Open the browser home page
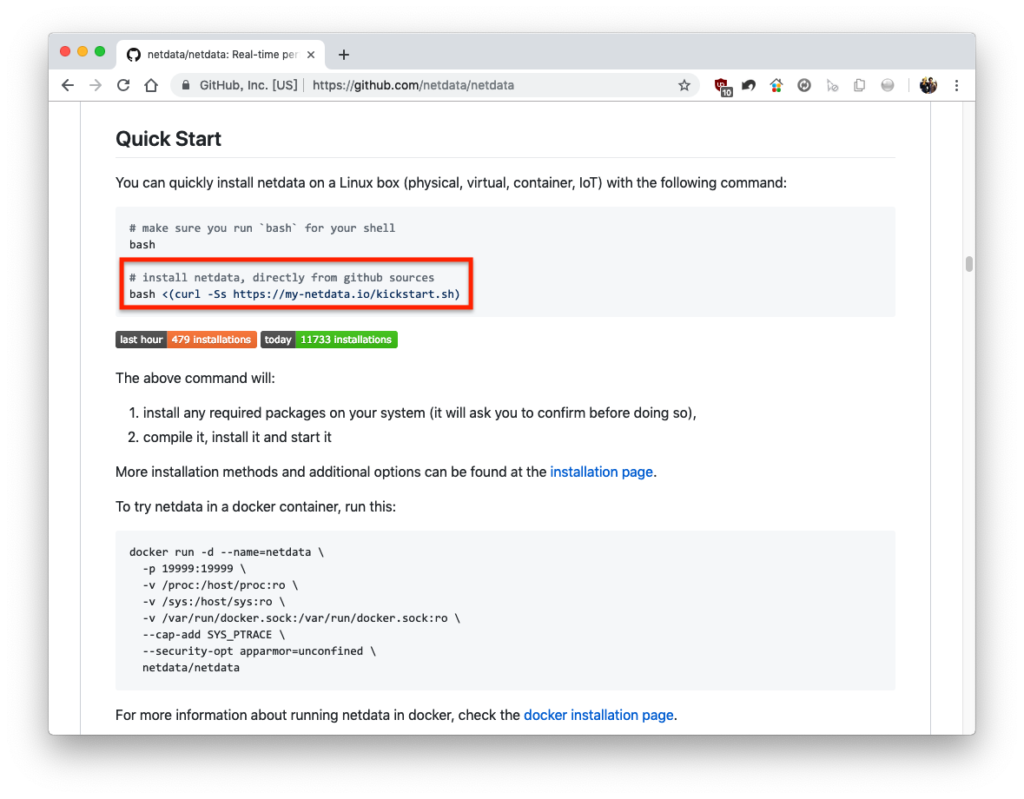The width and height of the screenshot is (1024, 799). point(151,86)
